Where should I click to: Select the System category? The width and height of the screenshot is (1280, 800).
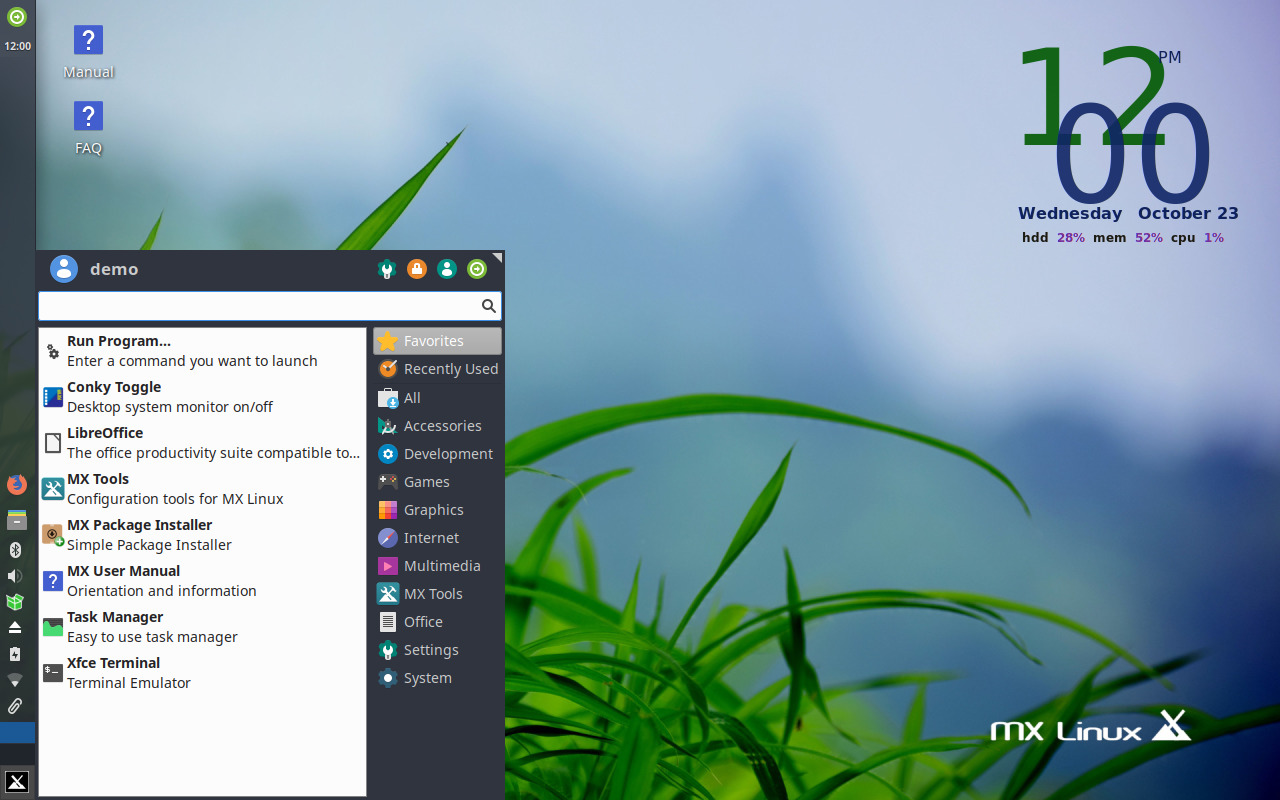click(437, 678)
